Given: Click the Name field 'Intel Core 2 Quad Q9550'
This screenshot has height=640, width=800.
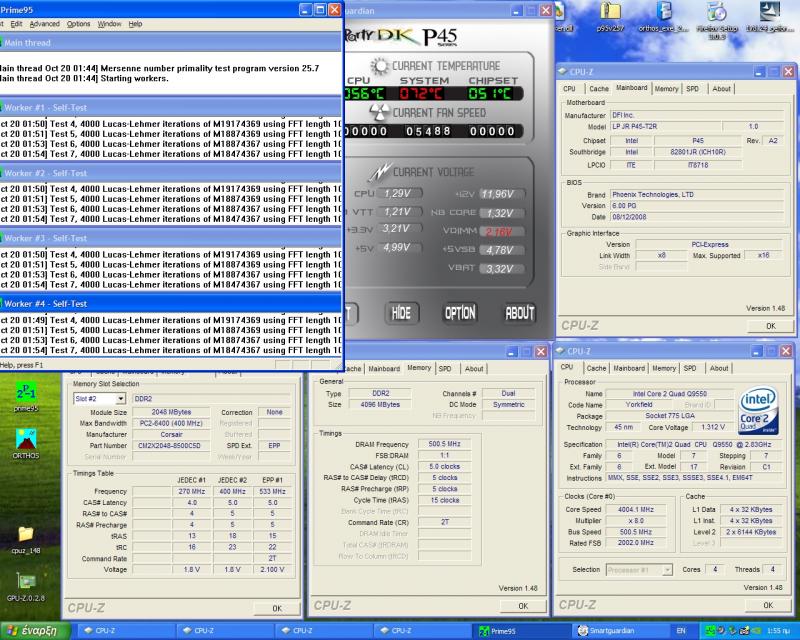Looking at the screenshot, I should point(669,393).
